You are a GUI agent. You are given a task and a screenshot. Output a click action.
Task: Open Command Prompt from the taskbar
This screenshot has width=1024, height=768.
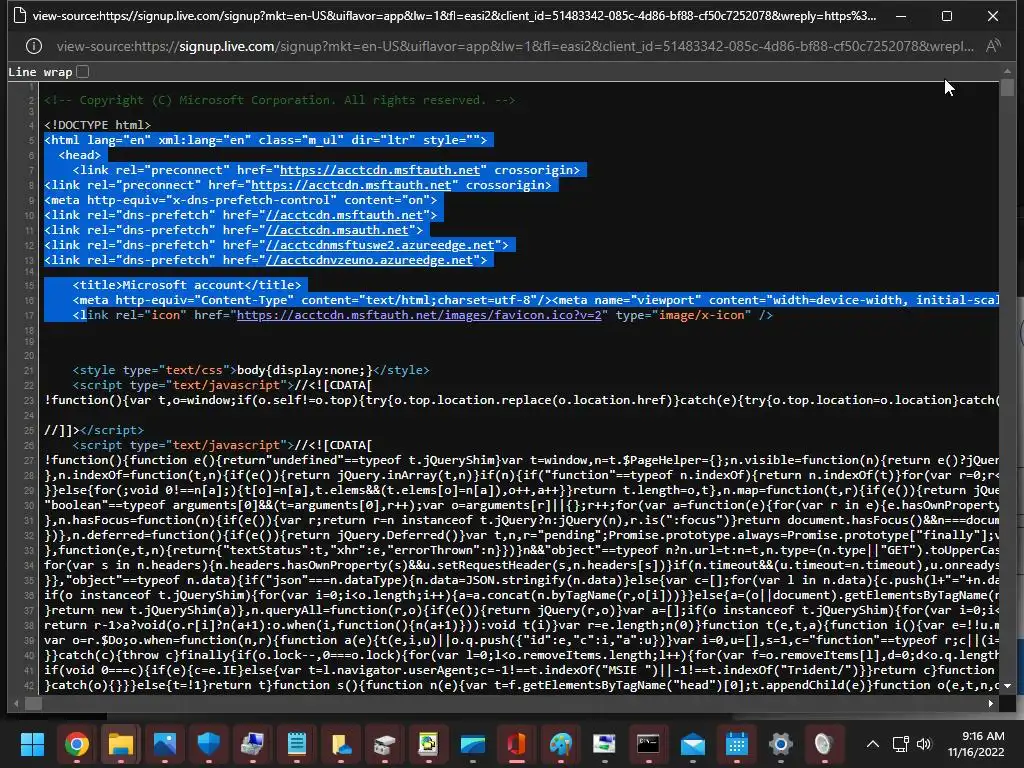(x=648, y=743)
